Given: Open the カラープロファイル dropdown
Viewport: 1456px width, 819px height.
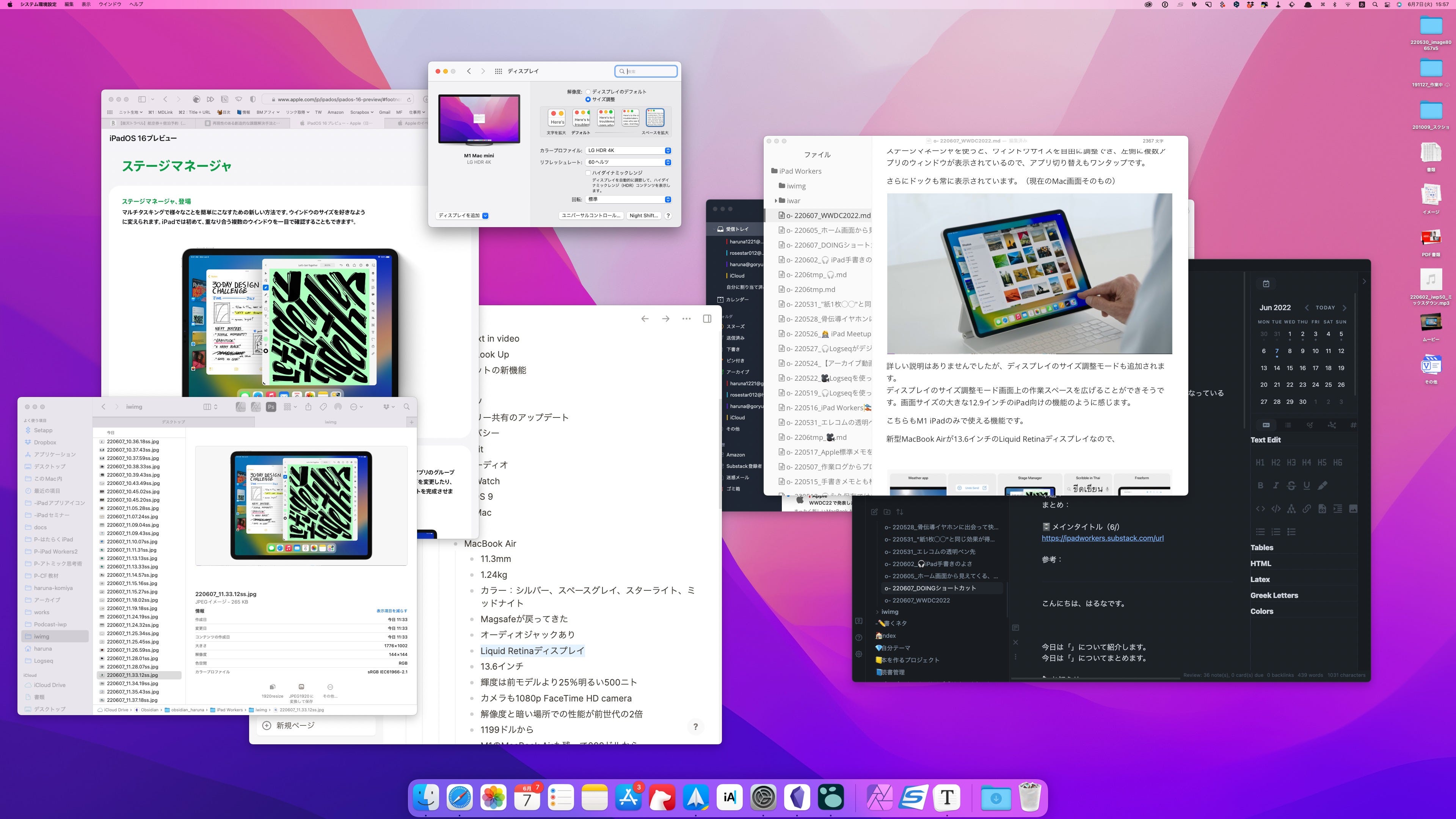Looking at the screenshot, I should point(628,151).
